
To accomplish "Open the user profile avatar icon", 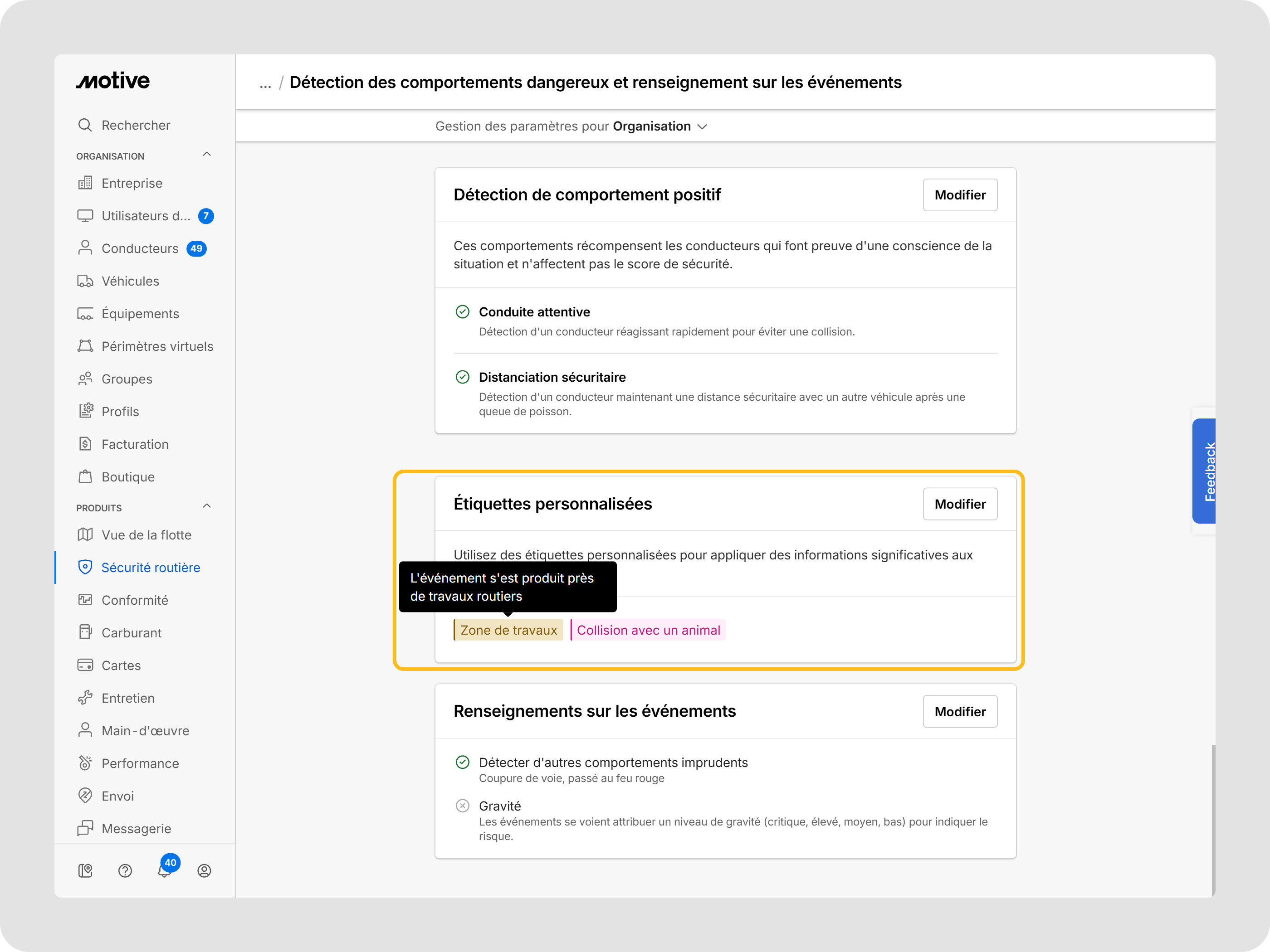I will (x=205, y=870).
